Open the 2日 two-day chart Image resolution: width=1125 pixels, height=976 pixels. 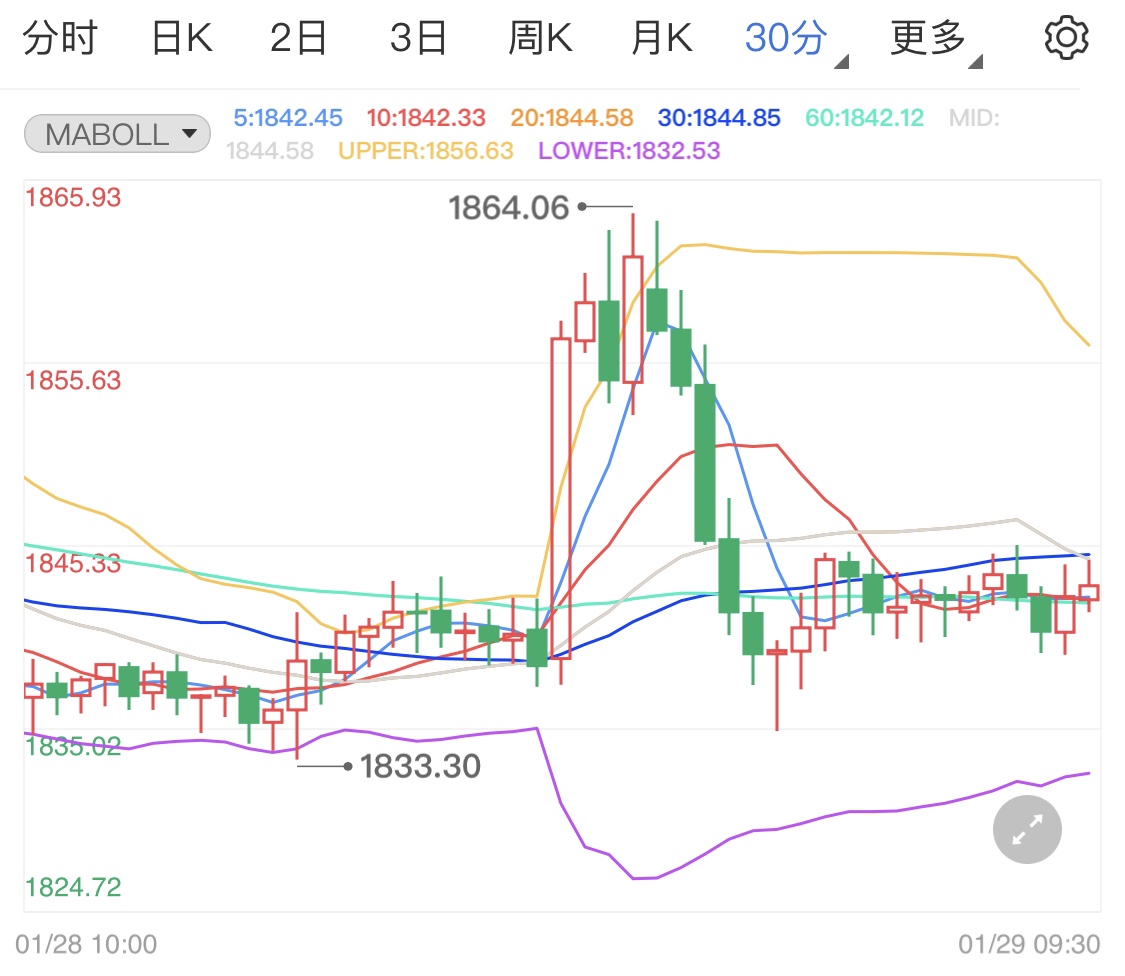298,37
